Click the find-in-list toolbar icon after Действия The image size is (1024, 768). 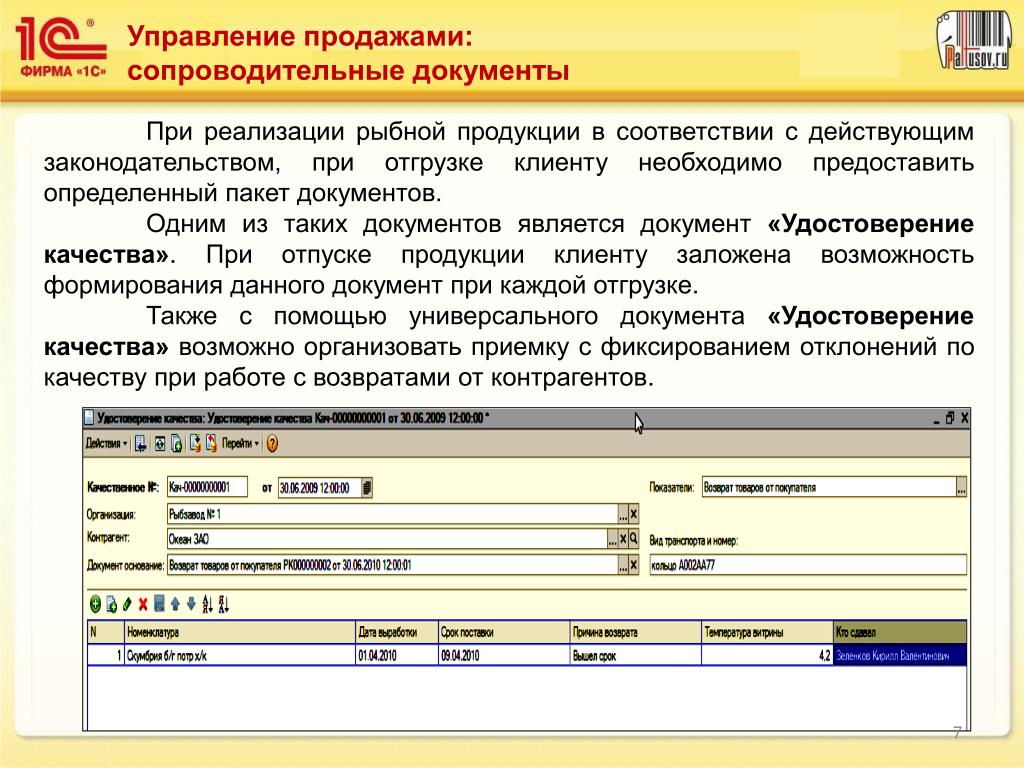140,444
